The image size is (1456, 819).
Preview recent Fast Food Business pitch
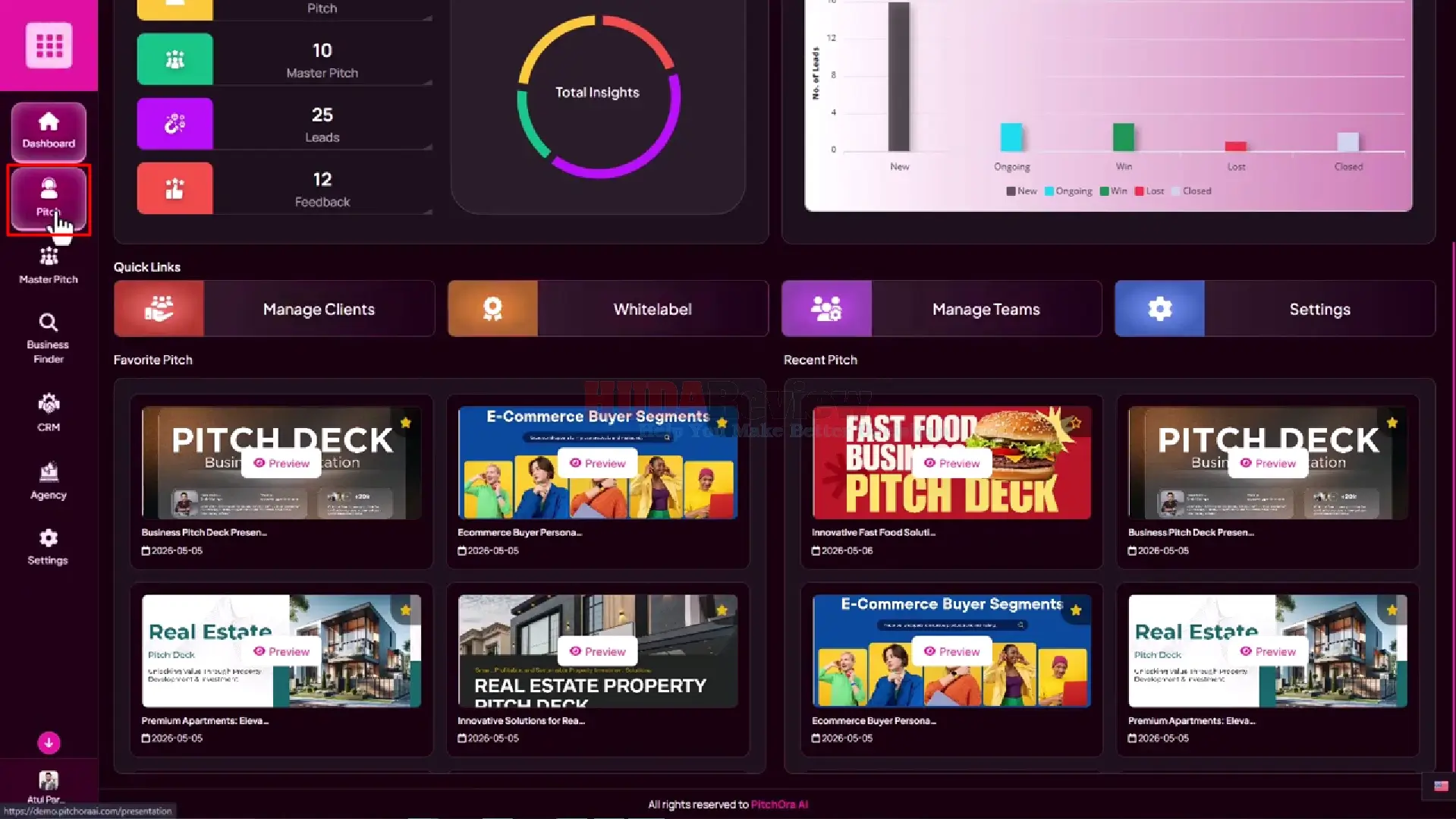click(952, 463)
